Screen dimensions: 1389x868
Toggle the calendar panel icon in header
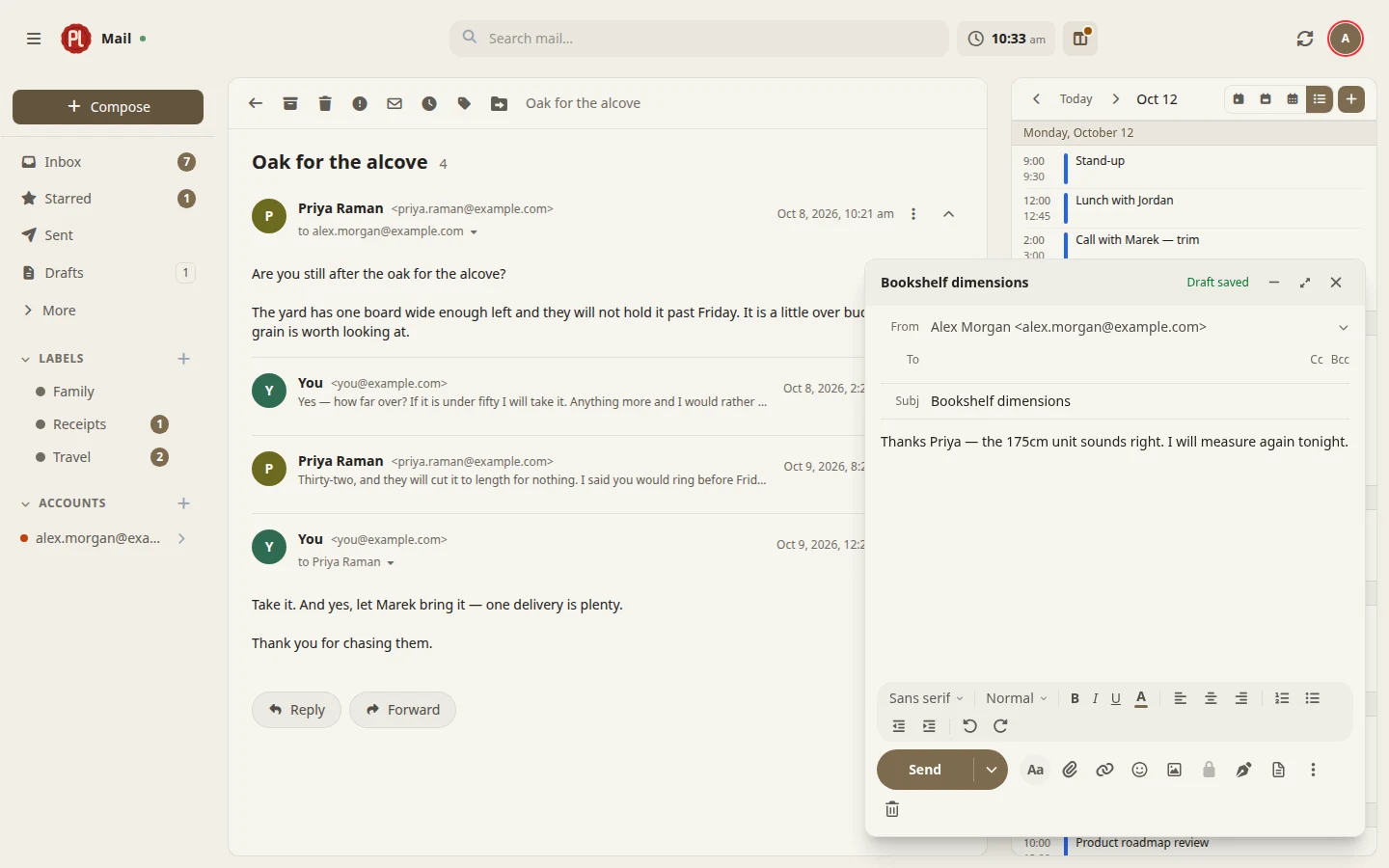pyautogui.click(x=1080, y=39)
